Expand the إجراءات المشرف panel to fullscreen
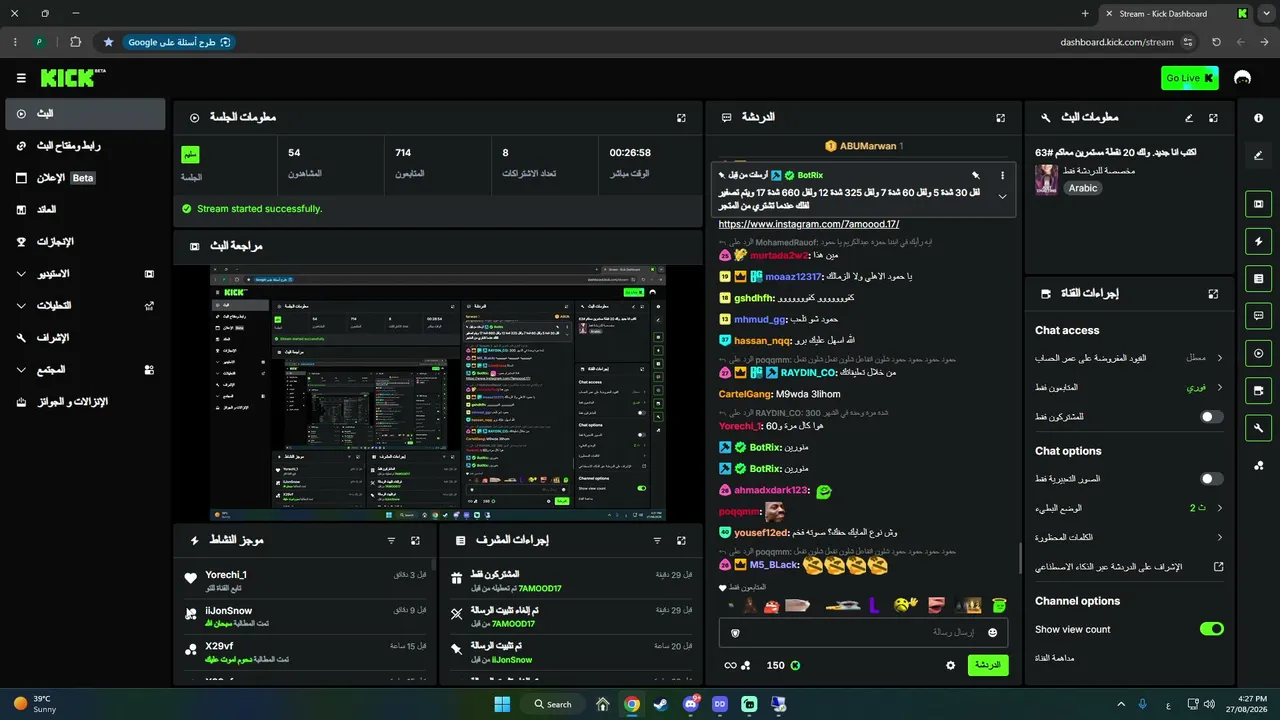Screen dimensions: 1280x720 click(681, 540)
